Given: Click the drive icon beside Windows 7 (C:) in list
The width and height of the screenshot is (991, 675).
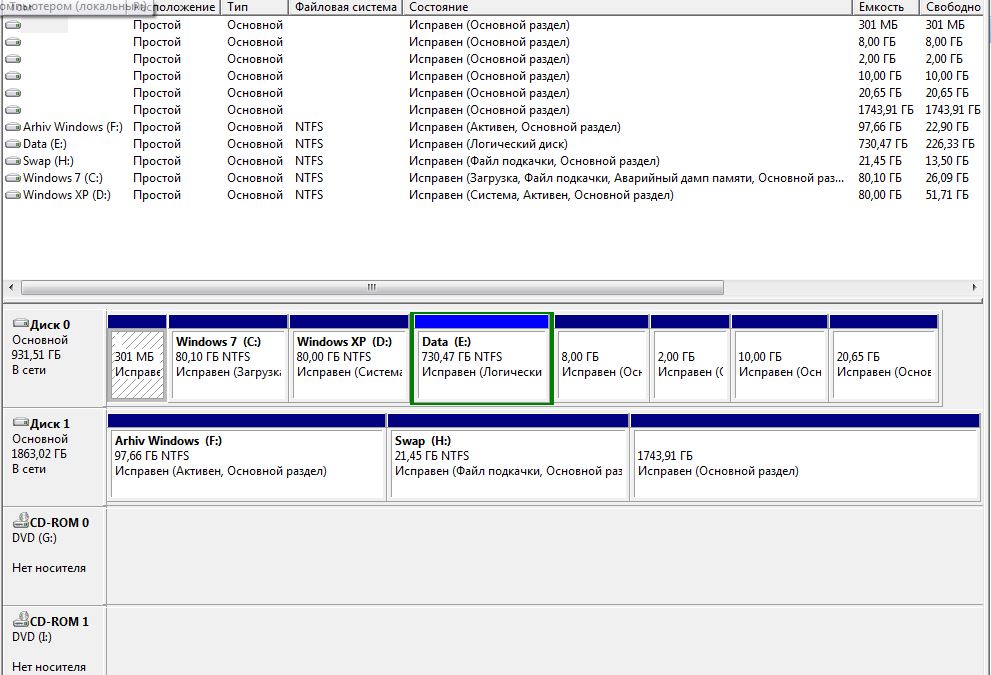Looking at the screenshot, I should [13, 178].
